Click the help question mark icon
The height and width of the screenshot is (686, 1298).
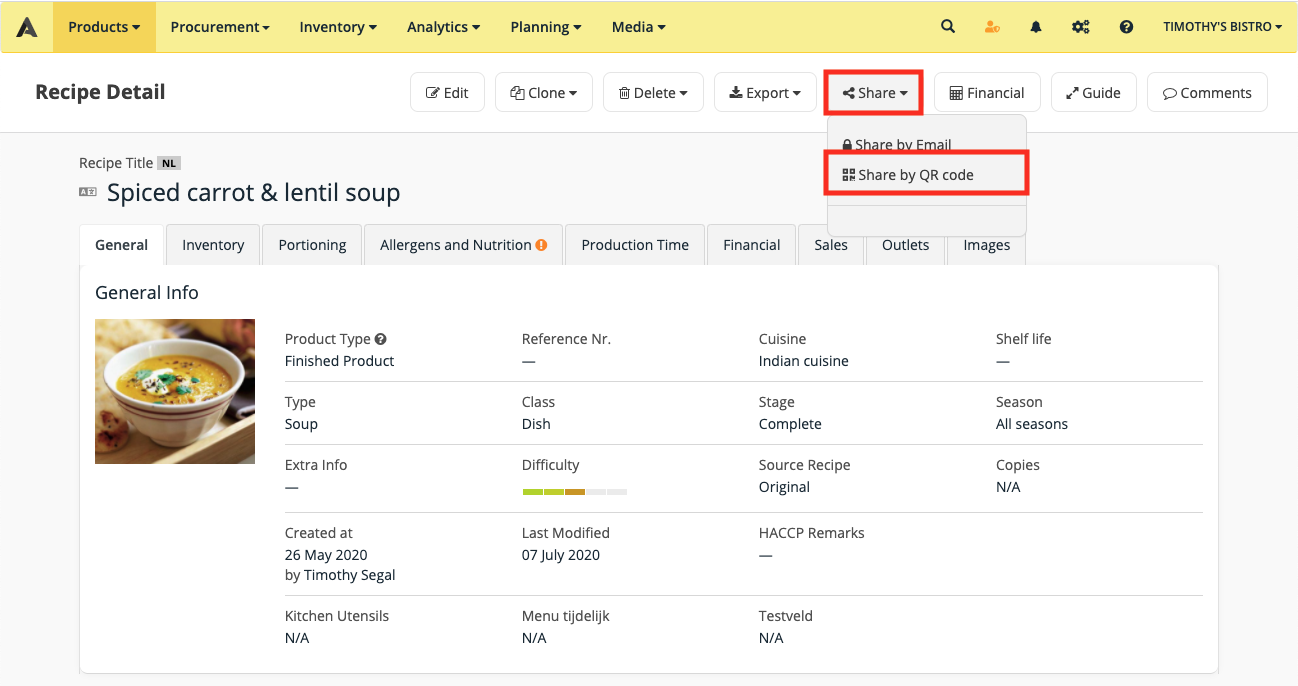point(1126,27)
